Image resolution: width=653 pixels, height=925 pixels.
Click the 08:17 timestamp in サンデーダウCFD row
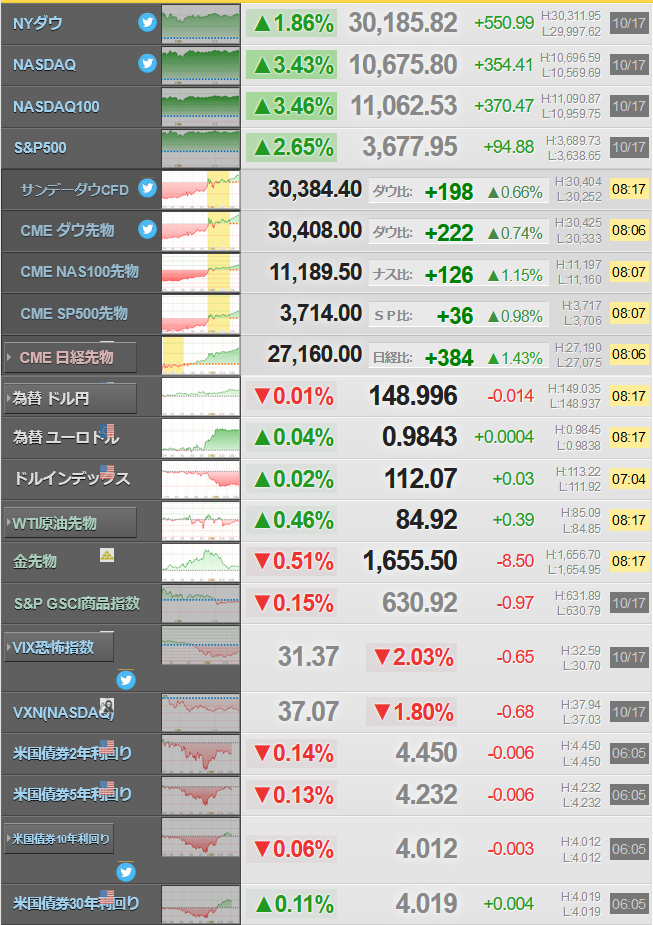(629, 189)
